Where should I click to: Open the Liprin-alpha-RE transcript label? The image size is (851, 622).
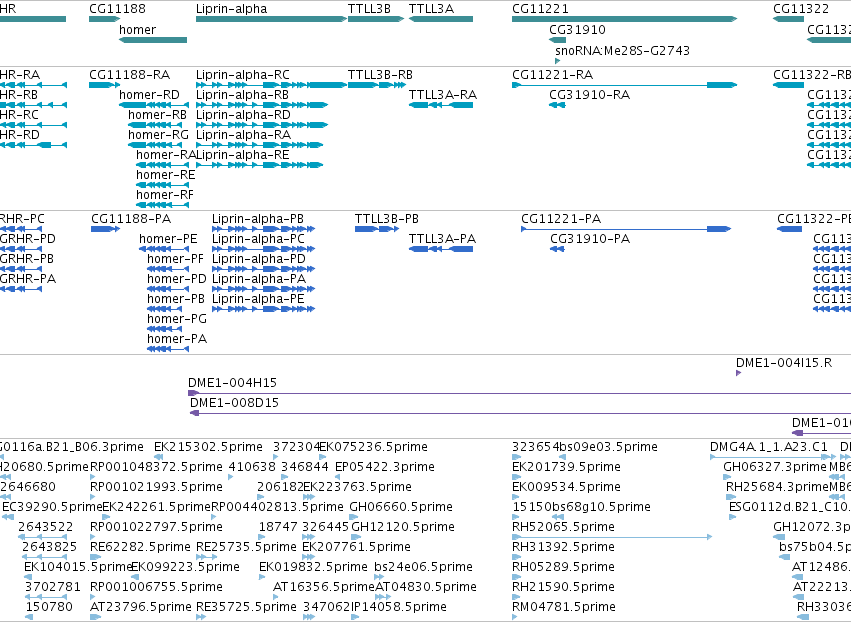coord(243,155)
